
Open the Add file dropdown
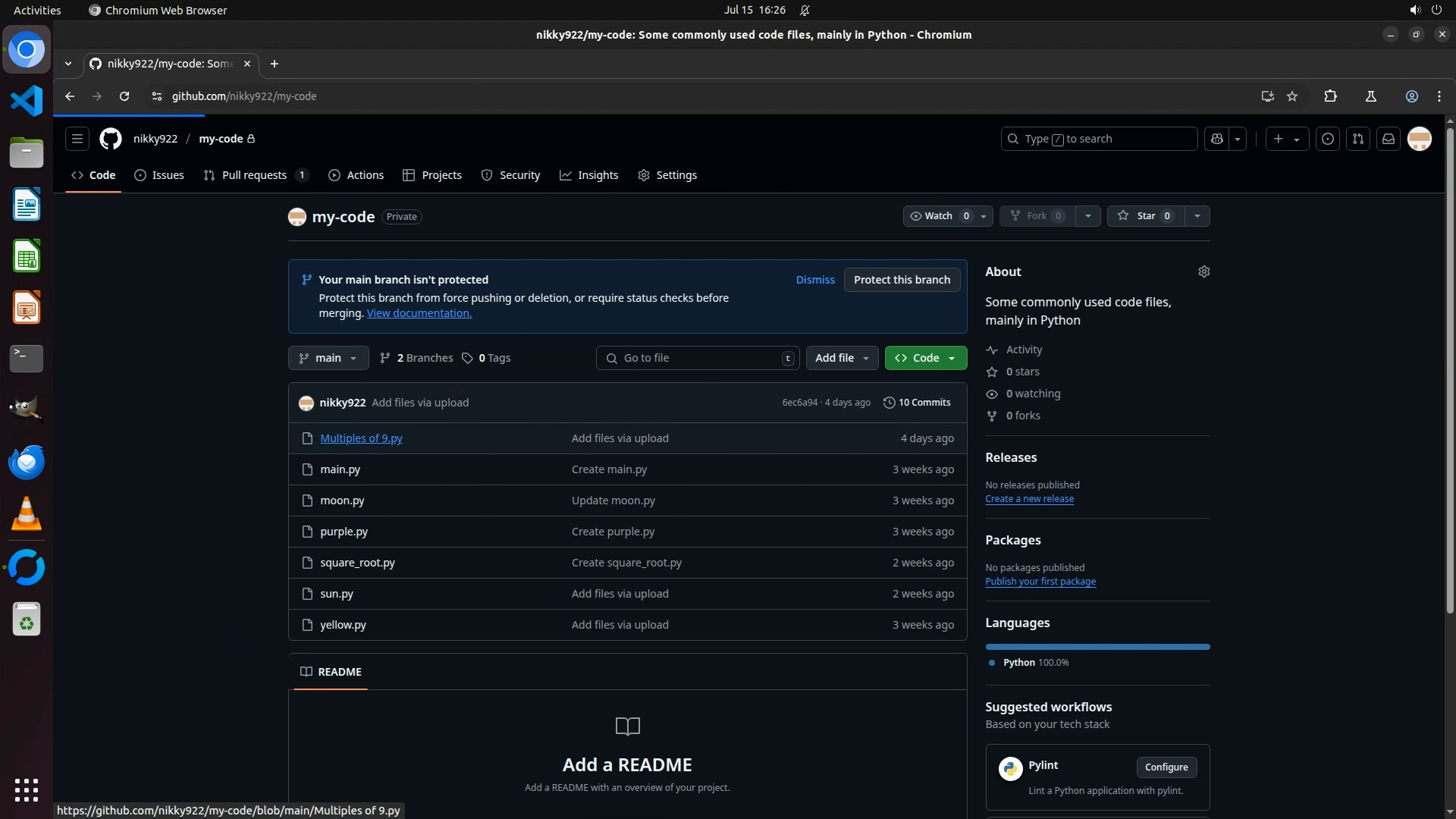(x=842, y=358)
